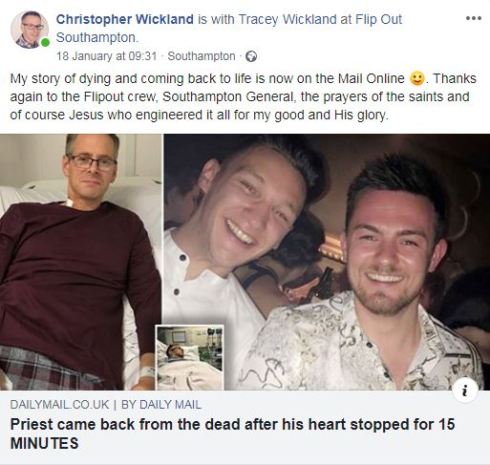Open the hospital bed photo of man

click(x=80, y=262)
